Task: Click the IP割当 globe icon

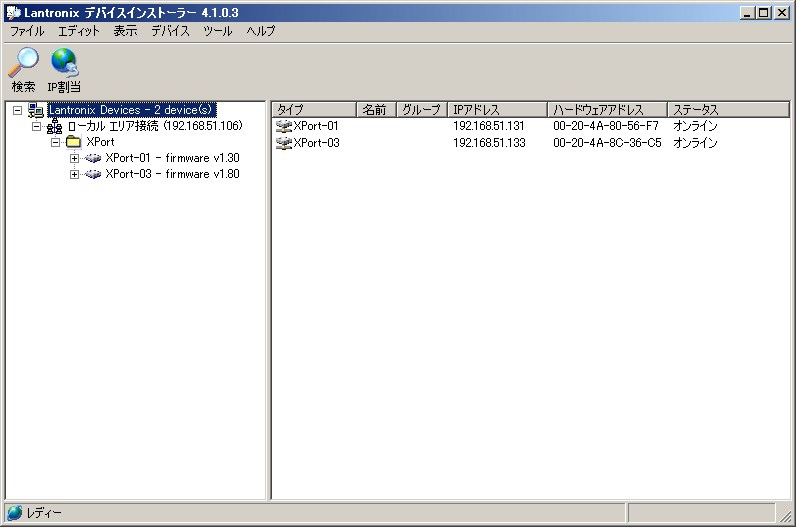Action: pyautogui.click(x=64, y=62)
